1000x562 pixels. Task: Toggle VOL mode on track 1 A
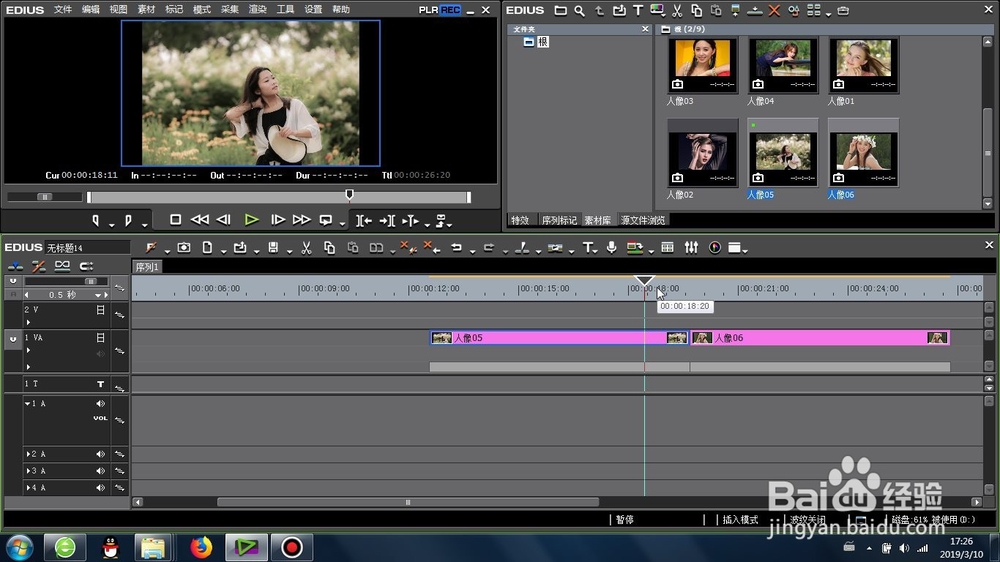(100, 418)
